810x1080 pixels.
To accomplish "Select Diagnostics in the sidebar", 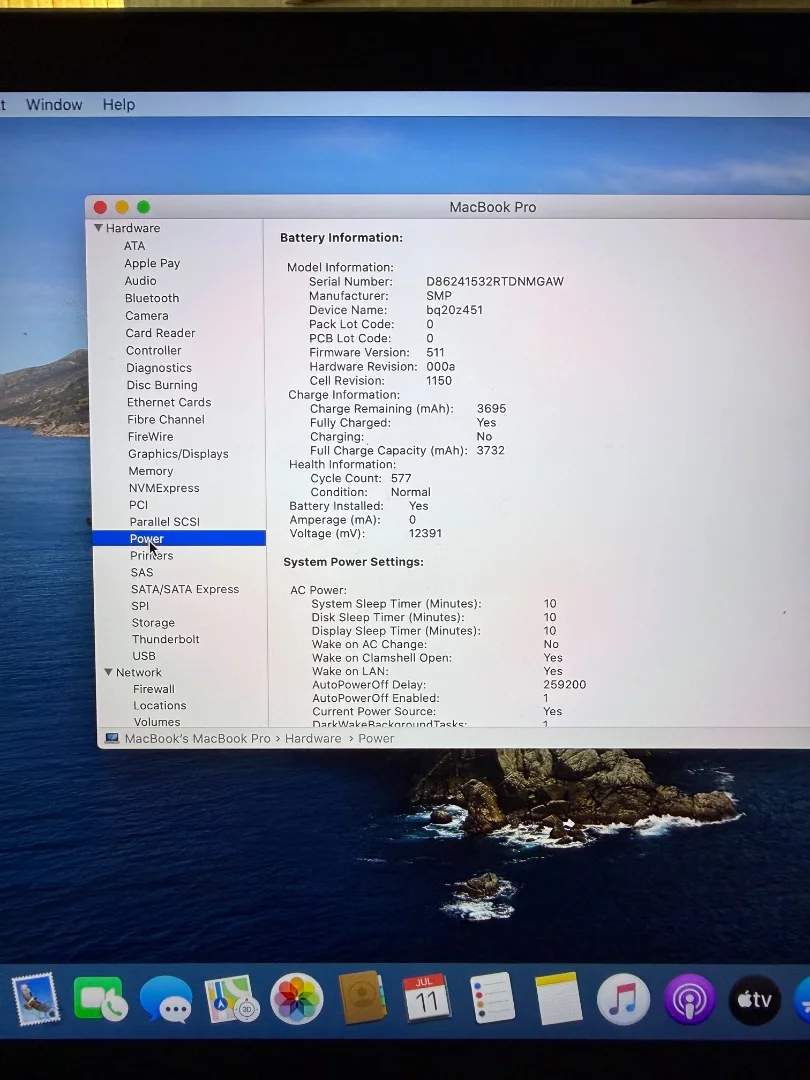I will (159, 368).
